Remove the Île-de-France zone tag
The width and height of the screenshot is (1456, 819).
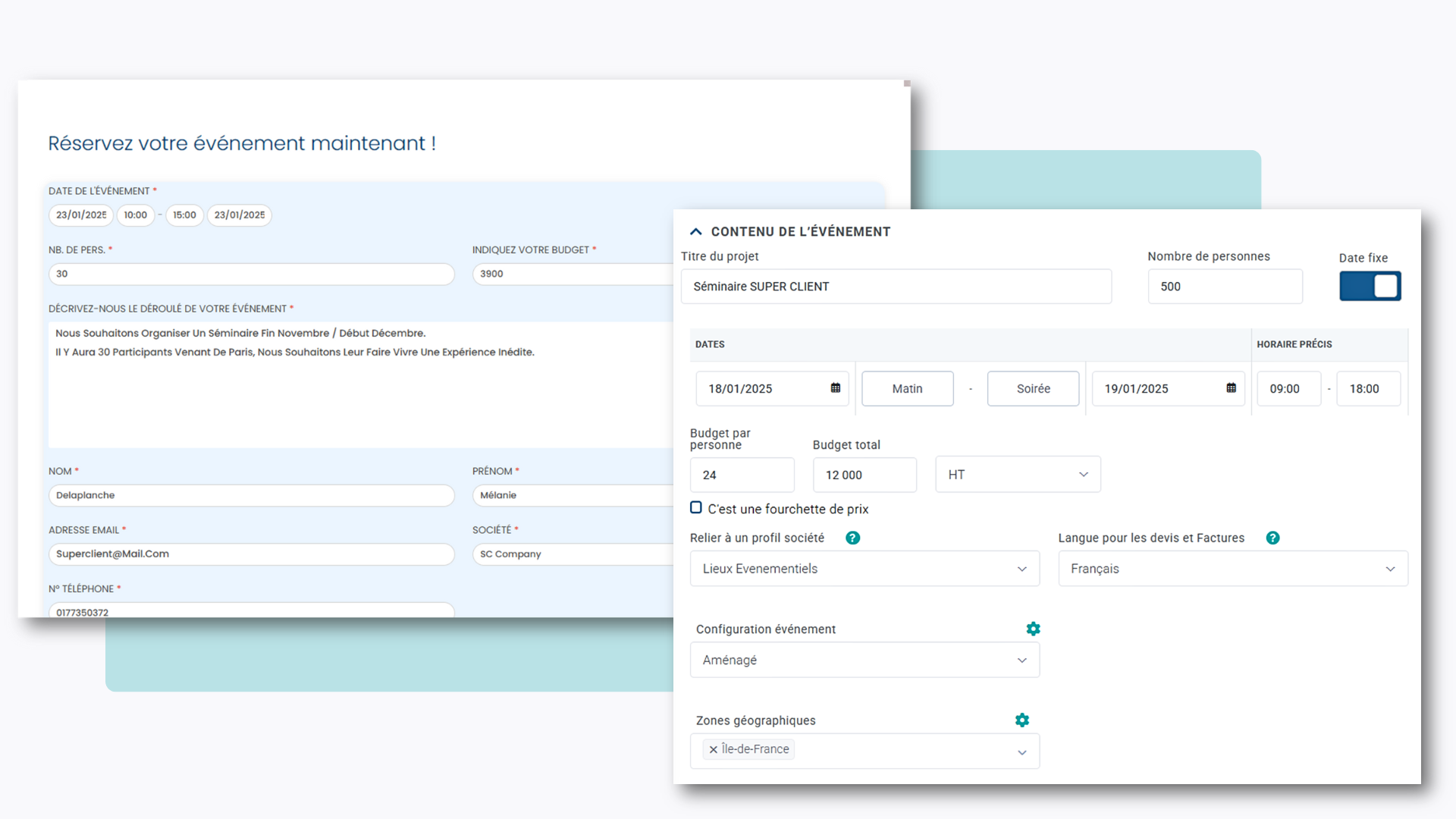tap(713, 749)
